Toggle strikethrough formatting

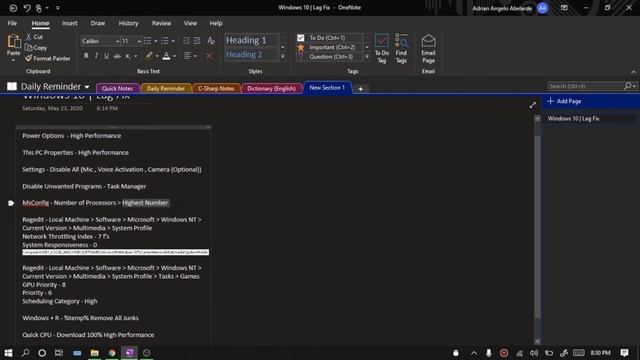[117, 56]
